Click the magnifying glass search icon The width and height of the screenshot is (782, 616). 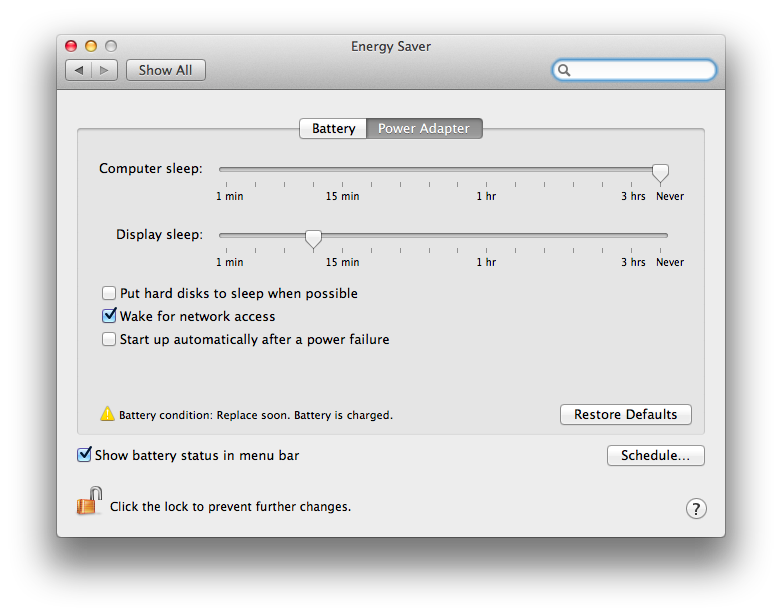tap(564, 70)
